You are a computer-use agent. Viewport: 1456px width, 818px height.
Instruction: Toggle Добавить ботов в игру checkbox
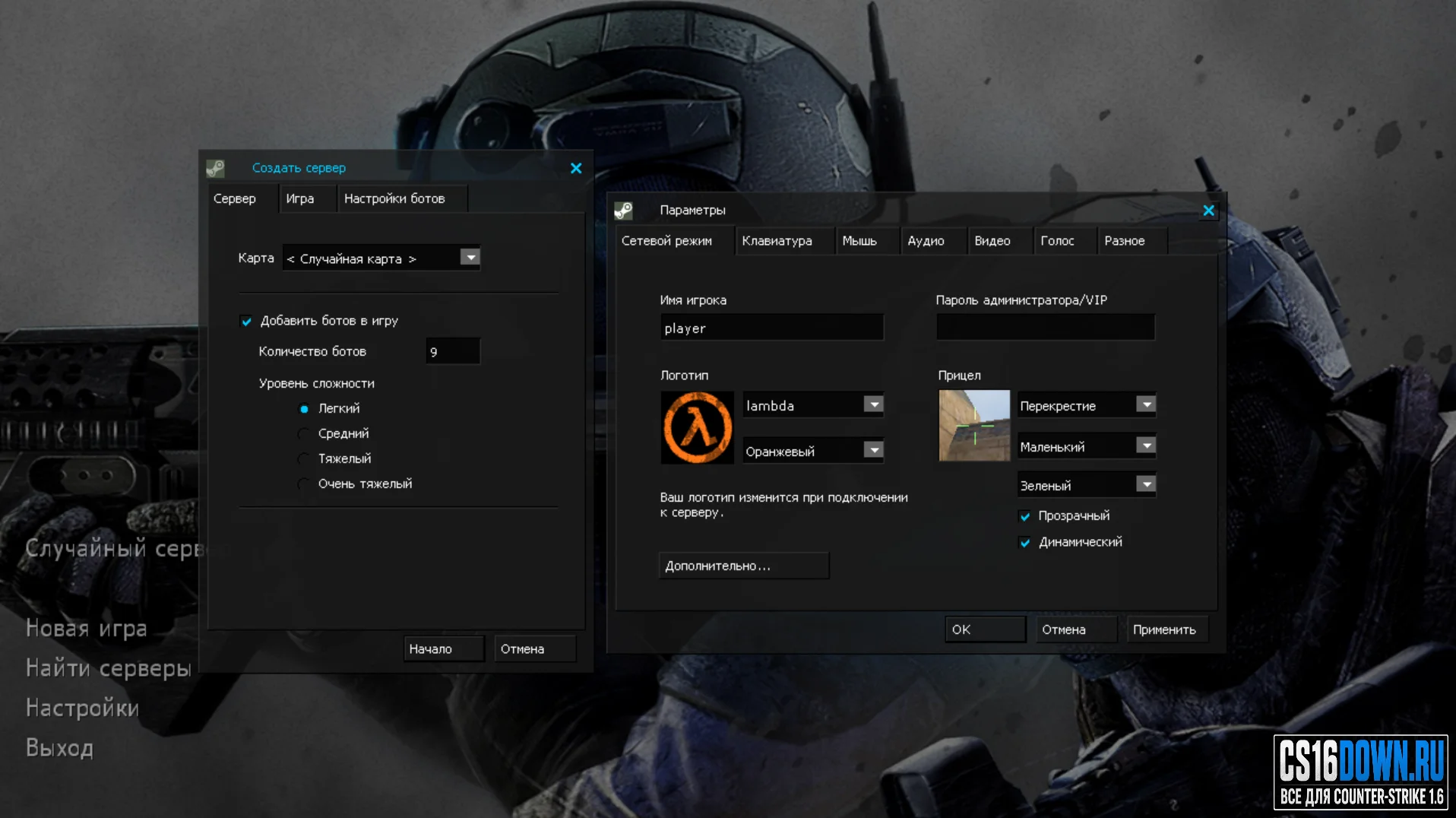click(x=246, y=321)
